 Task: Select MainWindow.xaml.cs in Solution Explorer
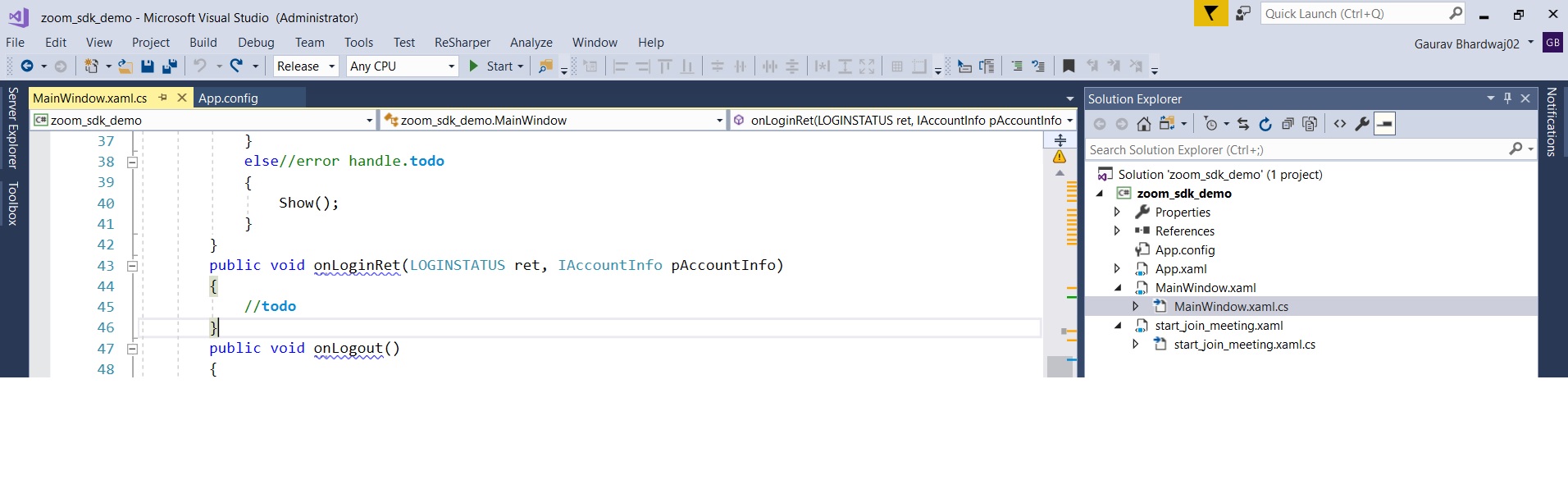pos(1230,307)
